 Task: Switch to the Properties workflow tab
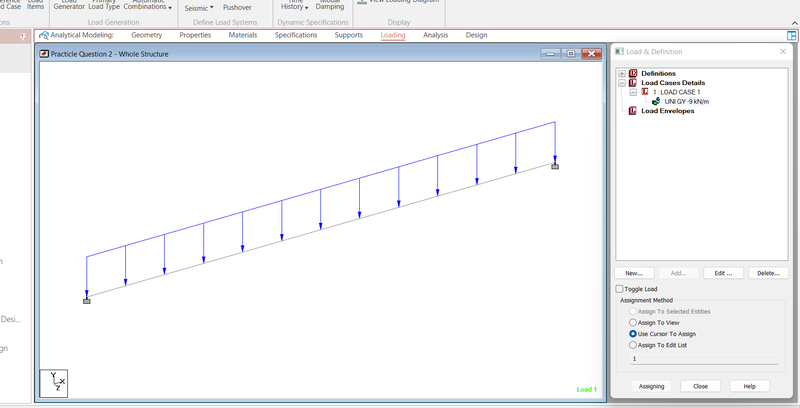(x=195, y=35)
